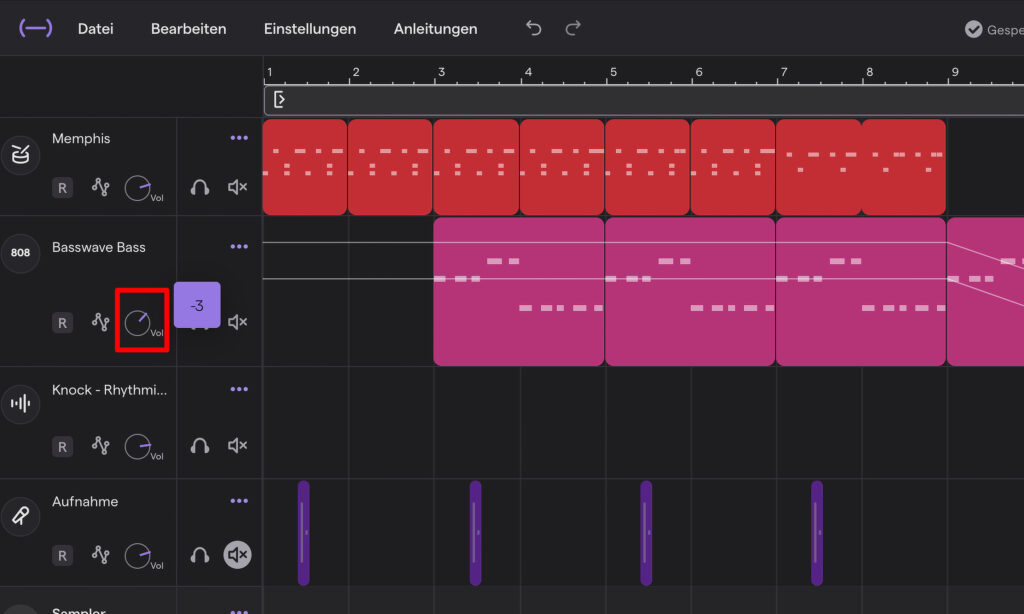
Task: Open the Bearbeiten menu
Action: coord(189,29)
